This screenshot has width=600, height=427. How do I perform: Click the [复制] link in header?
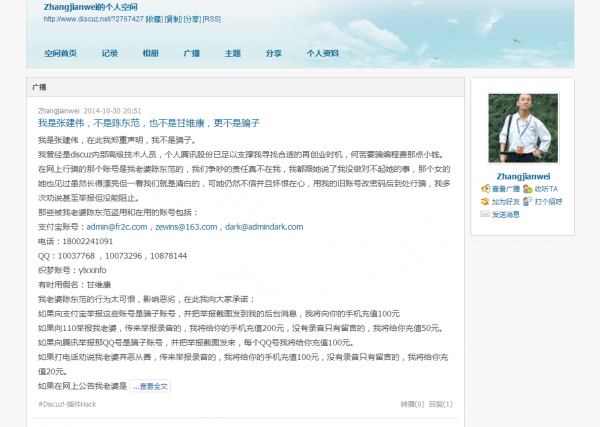pos(173,19)
